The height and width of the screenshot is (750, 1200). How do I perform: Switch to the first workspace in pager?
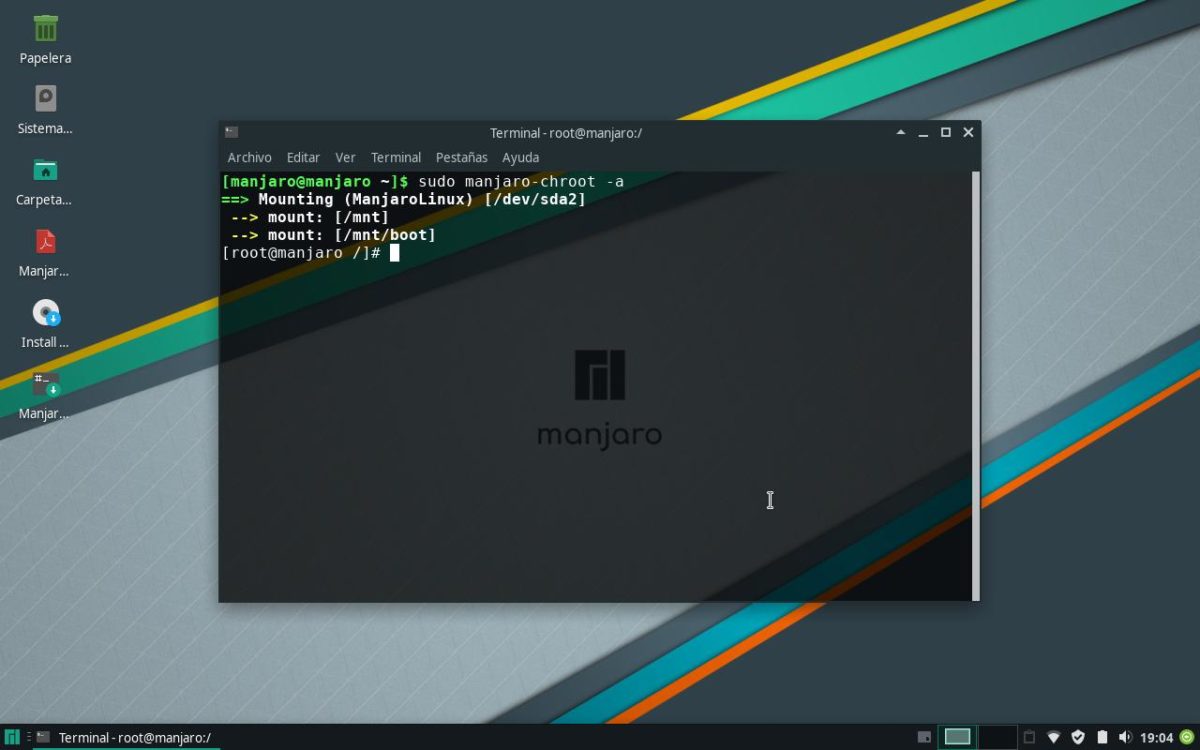[957, 737]
